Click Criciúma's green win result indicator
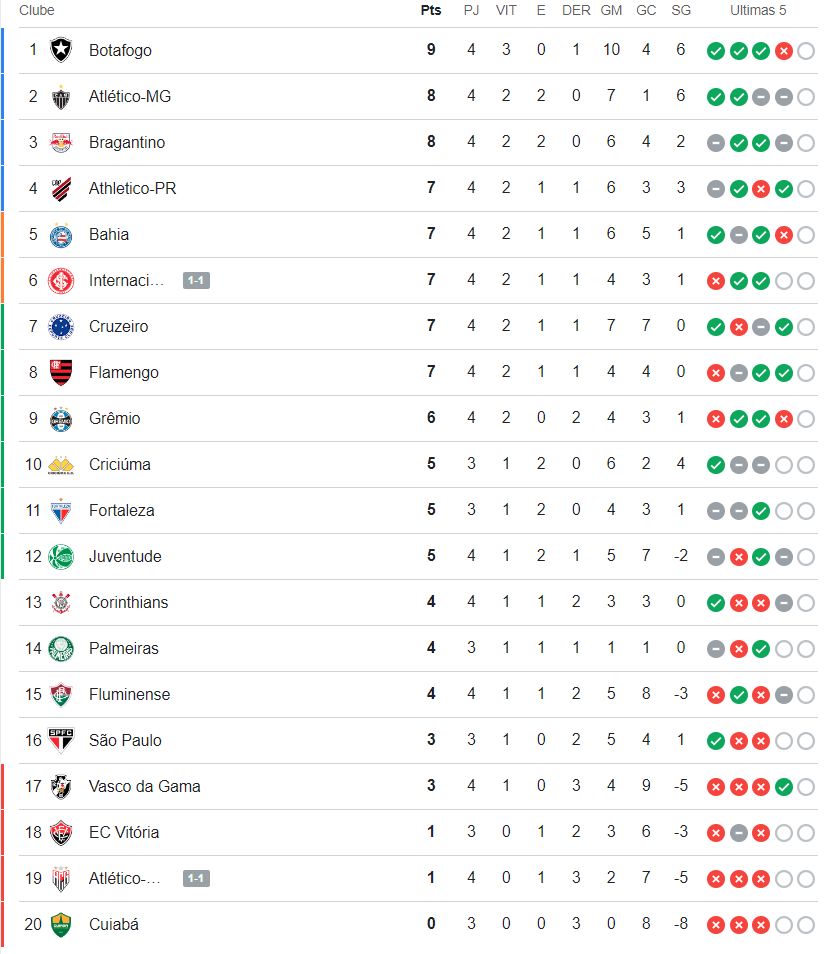826x954 pixels. 716,465
